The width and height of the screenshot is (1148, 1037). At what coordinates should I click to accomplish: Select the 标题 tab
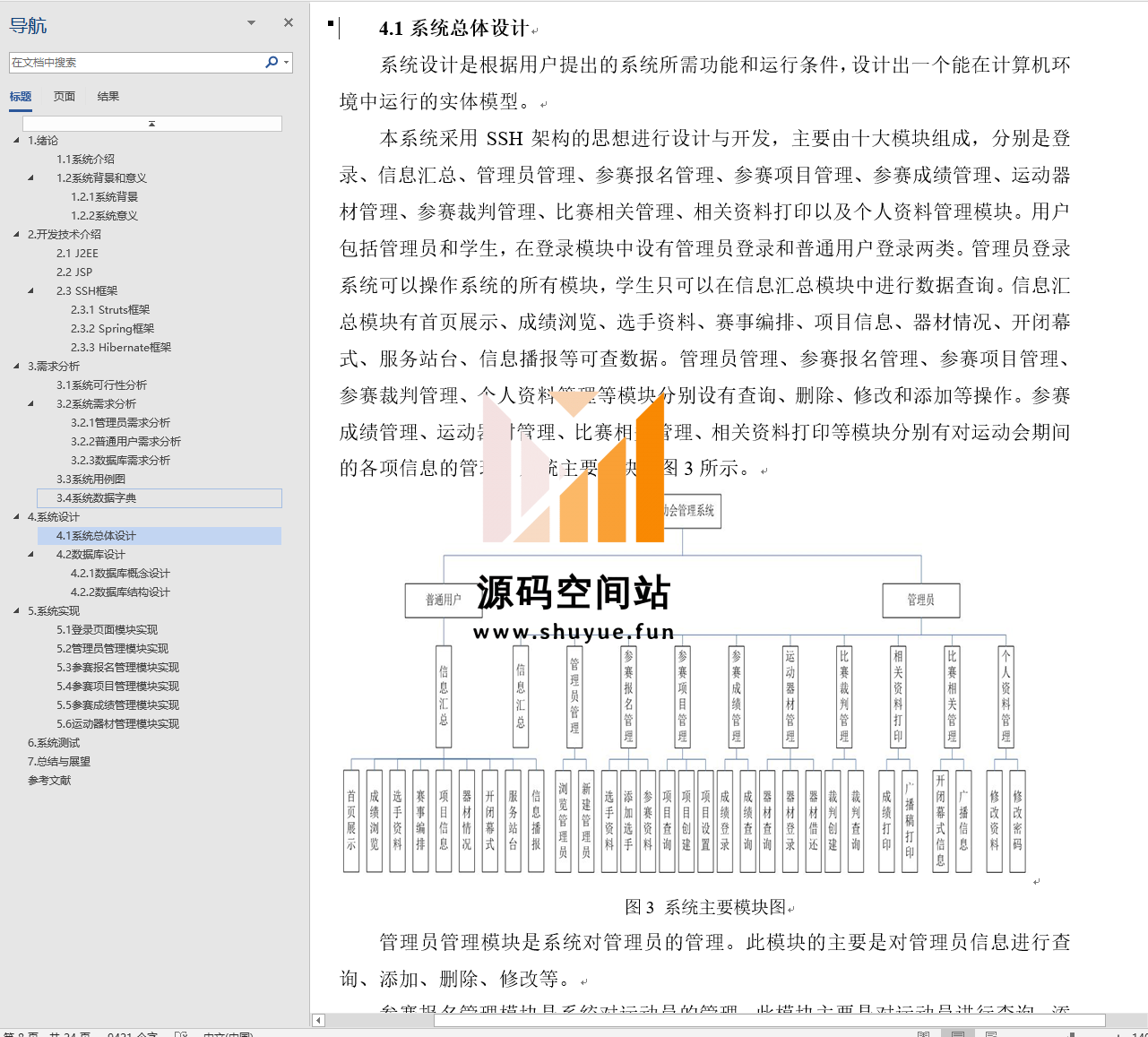pos(21,97)
